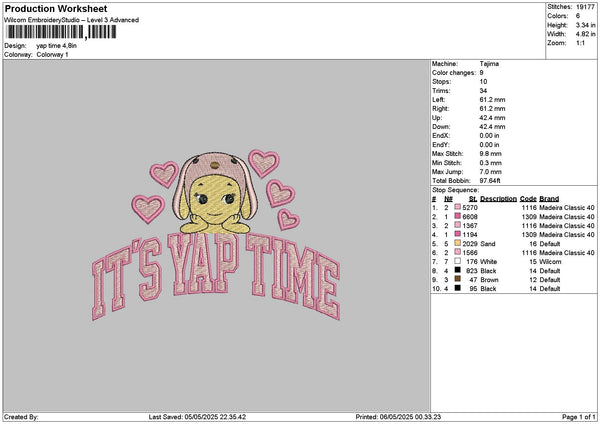
Task: Pick the pink swatch in stop row 1
Action: click(x=459, y=207)
